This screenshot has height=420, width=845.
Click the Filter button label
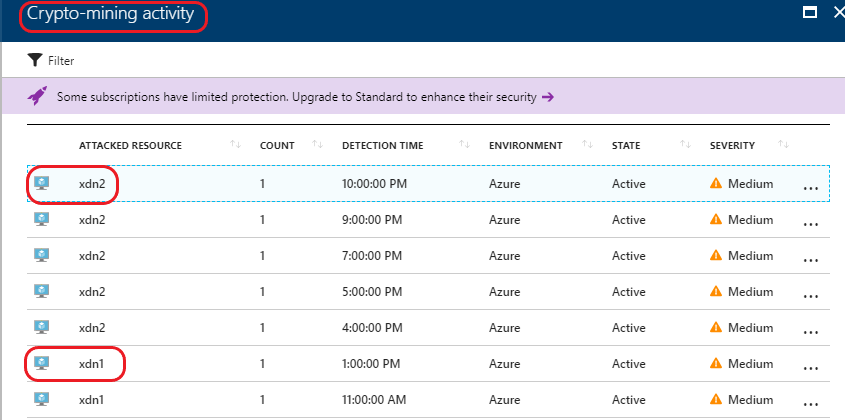61,61
